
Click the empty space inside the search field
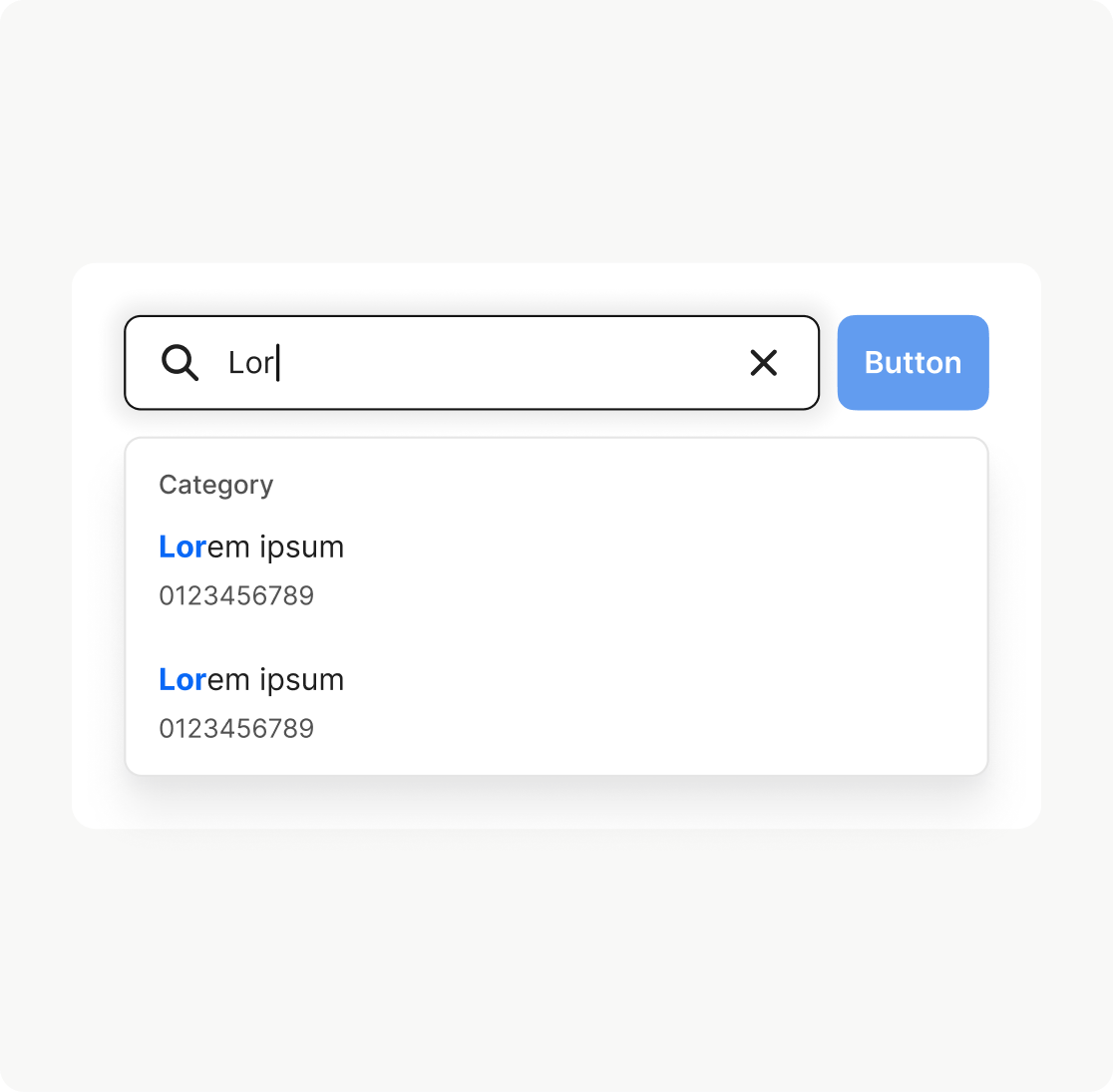[x=519, y=363]
